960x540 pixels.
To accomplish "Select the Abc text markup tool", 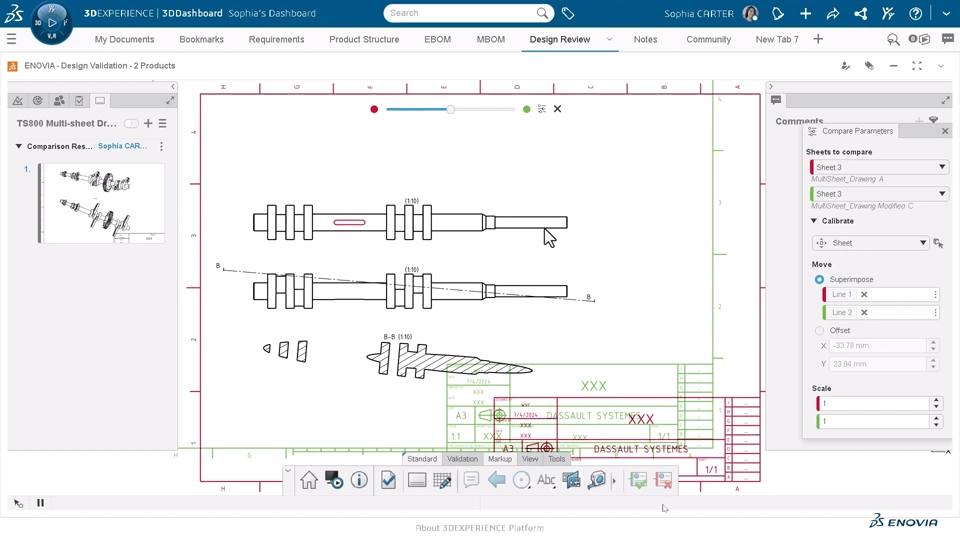I will click(546, 480).
